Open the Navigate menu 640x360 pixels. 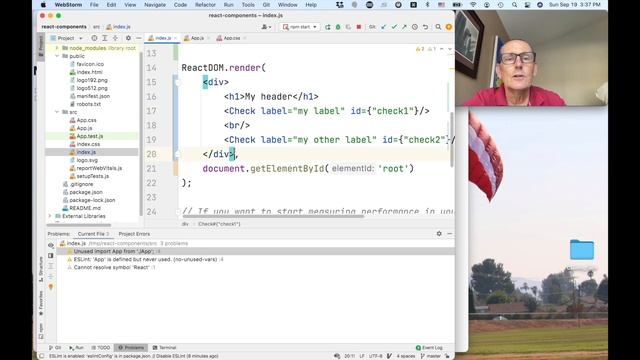(155, 5)
